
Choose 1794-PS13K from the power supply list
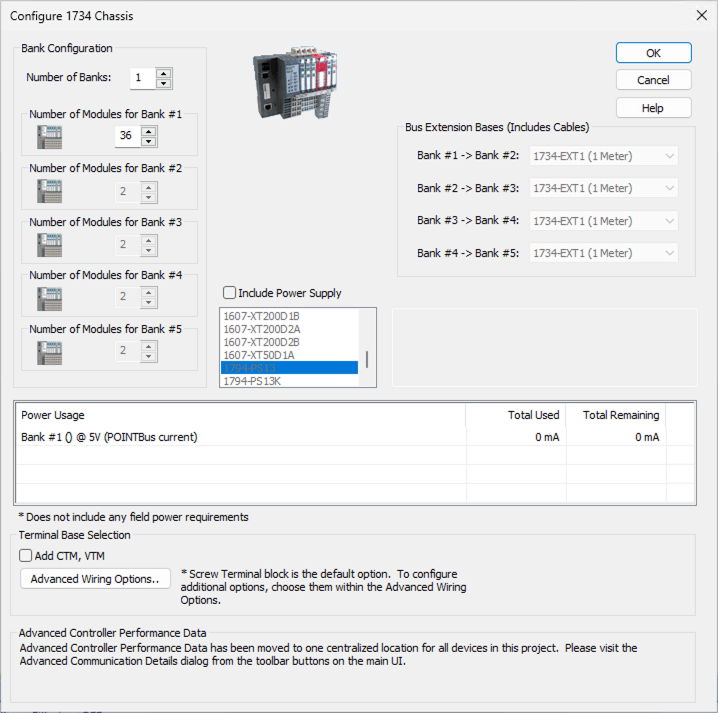tap(252, 381)
